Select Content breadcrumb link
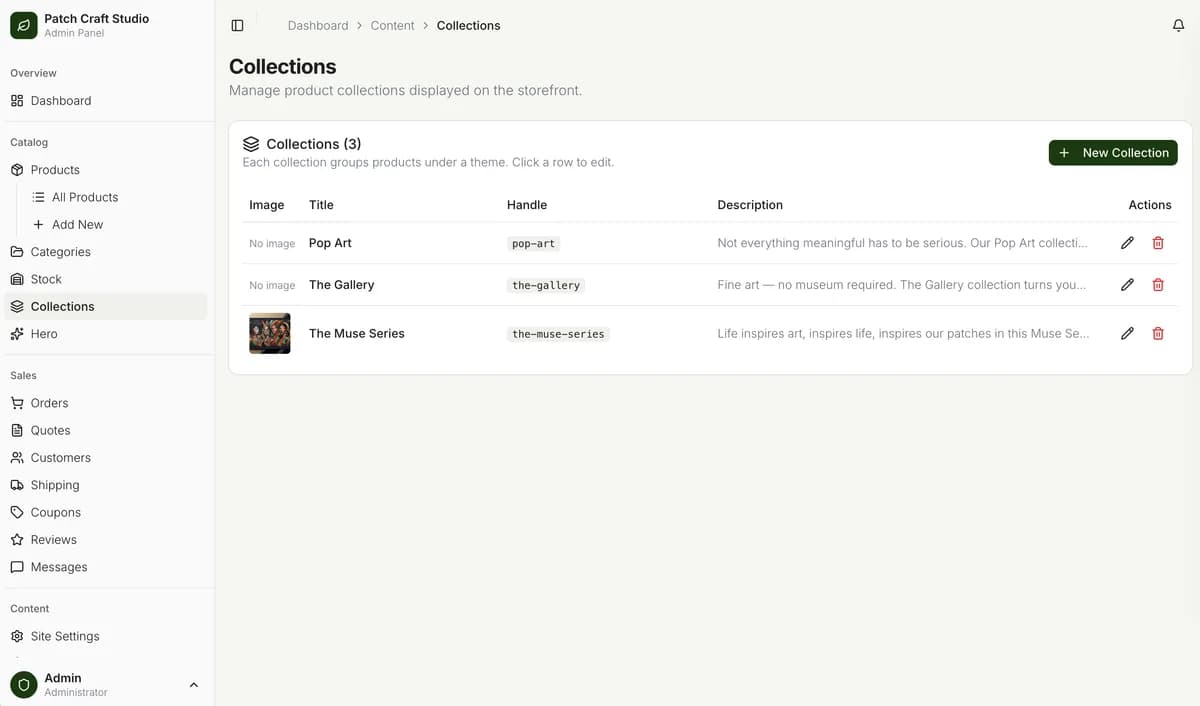 (x=392, y=26)
